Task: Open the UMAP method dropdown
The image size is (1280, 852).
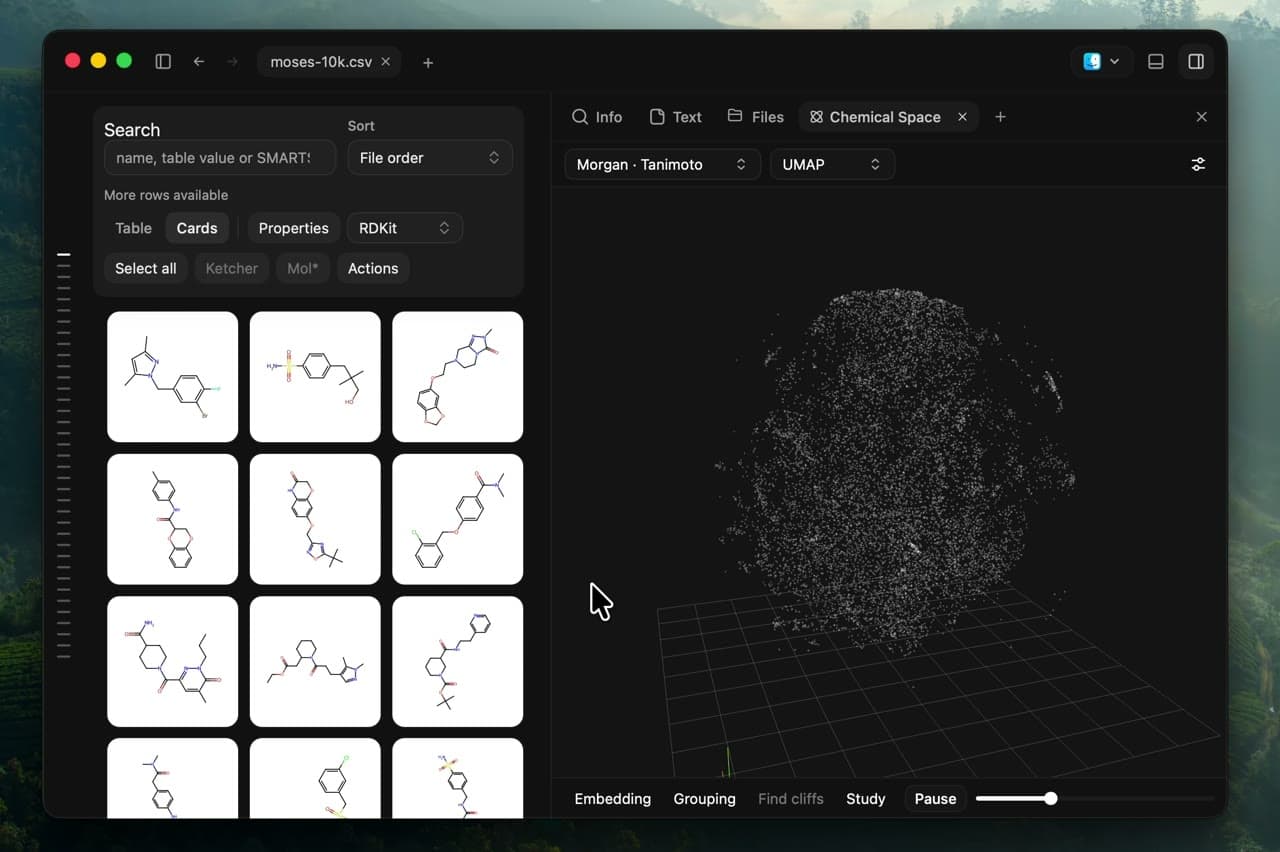Action: tap(832, 164)
